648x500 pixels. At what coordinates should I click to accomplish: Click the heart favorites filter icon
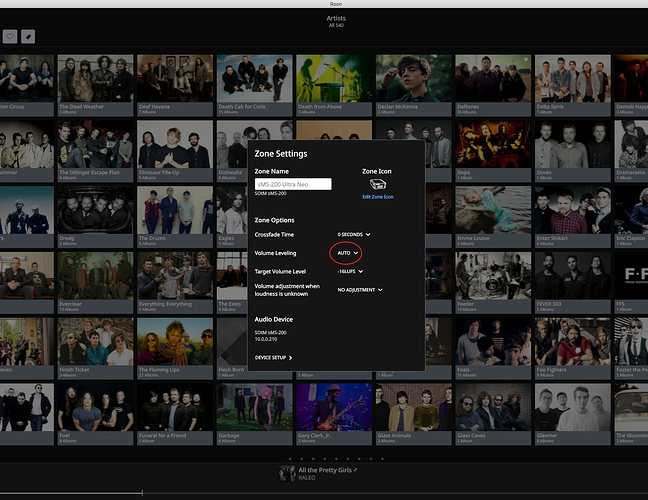click(x=10, y=36)
